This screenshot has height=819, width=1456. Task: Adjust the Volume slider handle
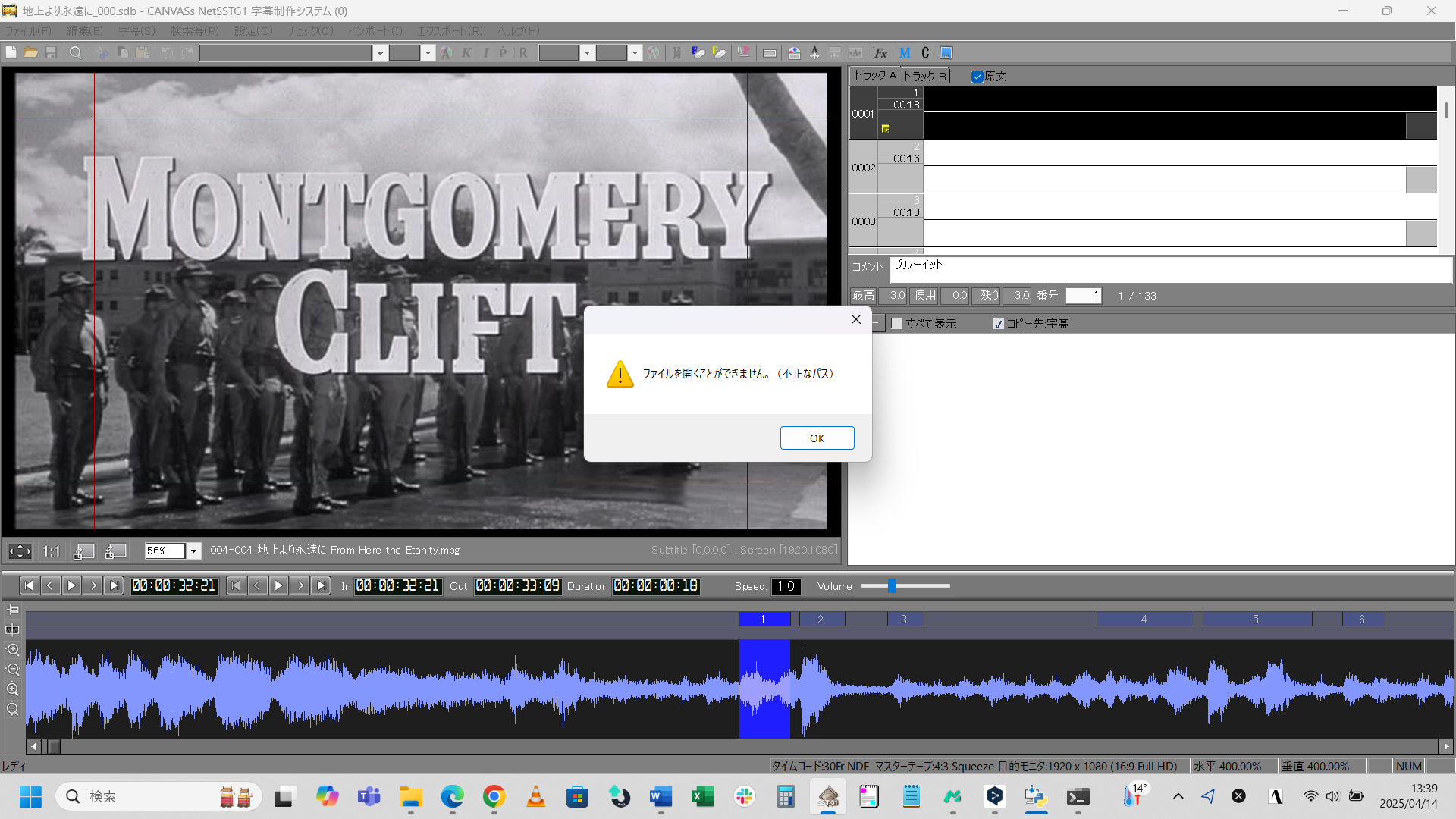(x=892, y=585)
